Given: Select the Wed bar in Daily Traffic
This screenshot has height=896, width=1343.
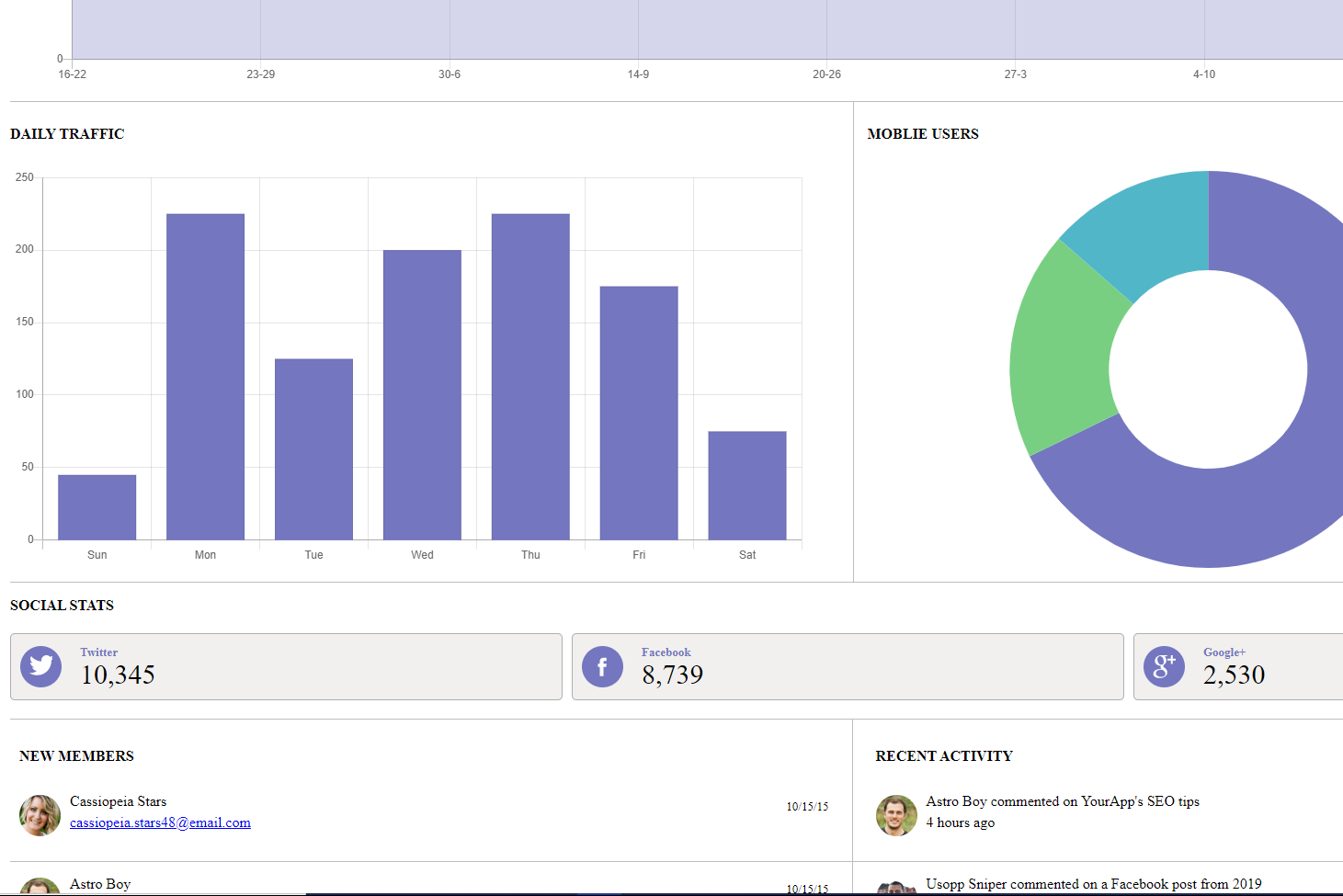Looking at the screenshot, I should pyautogui.click(x=423, y=395).
